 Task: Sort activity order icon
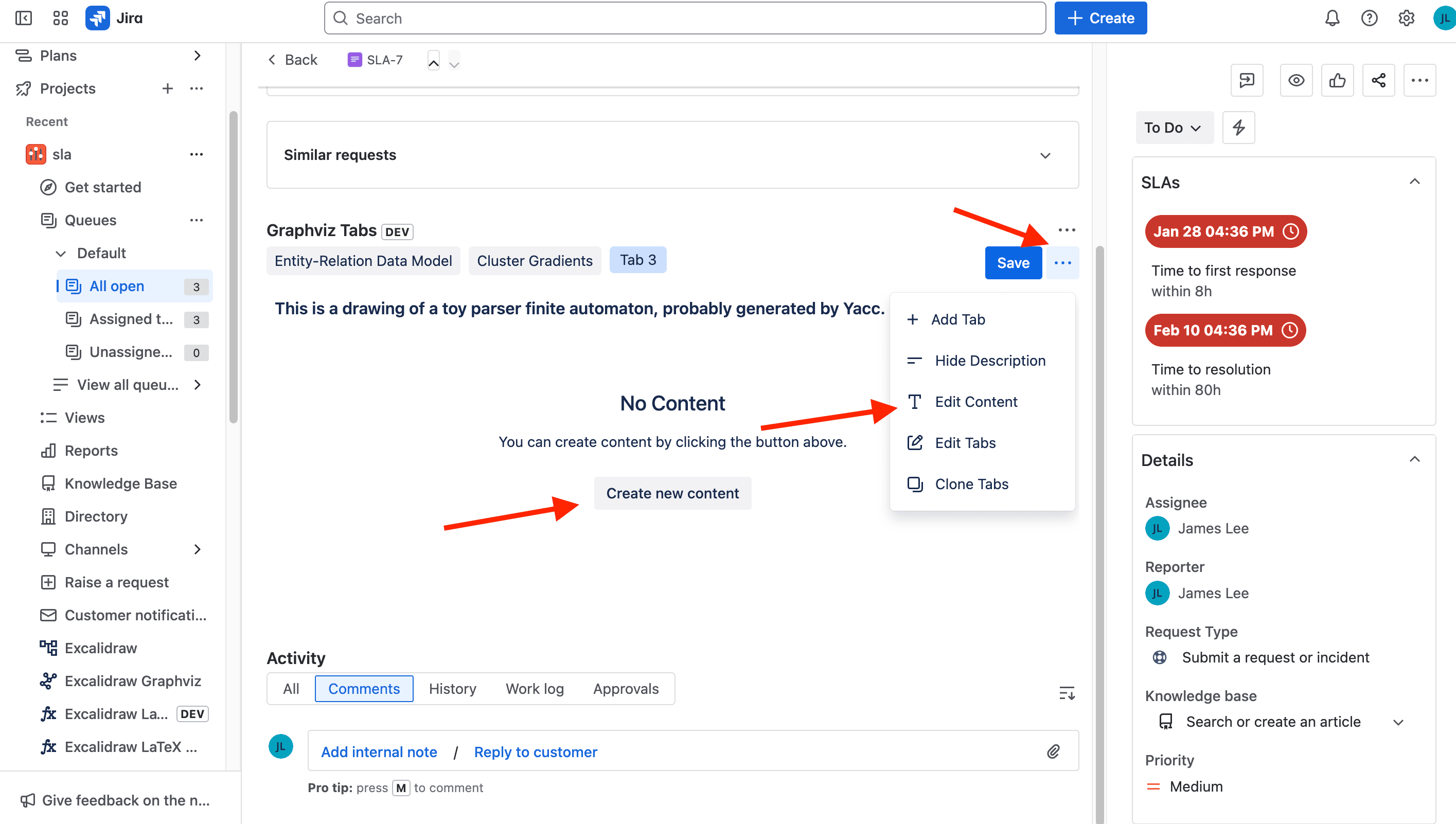[1067, 693]
